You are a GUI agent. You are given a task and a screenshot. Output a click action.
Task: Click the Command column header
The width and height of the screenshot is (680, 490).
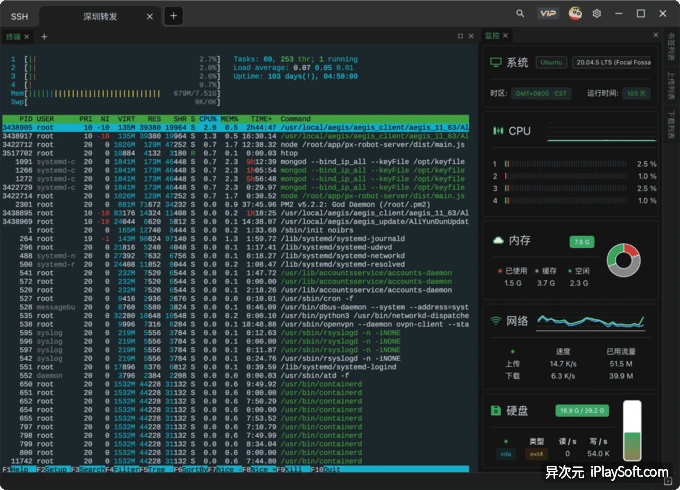(295, 119)
